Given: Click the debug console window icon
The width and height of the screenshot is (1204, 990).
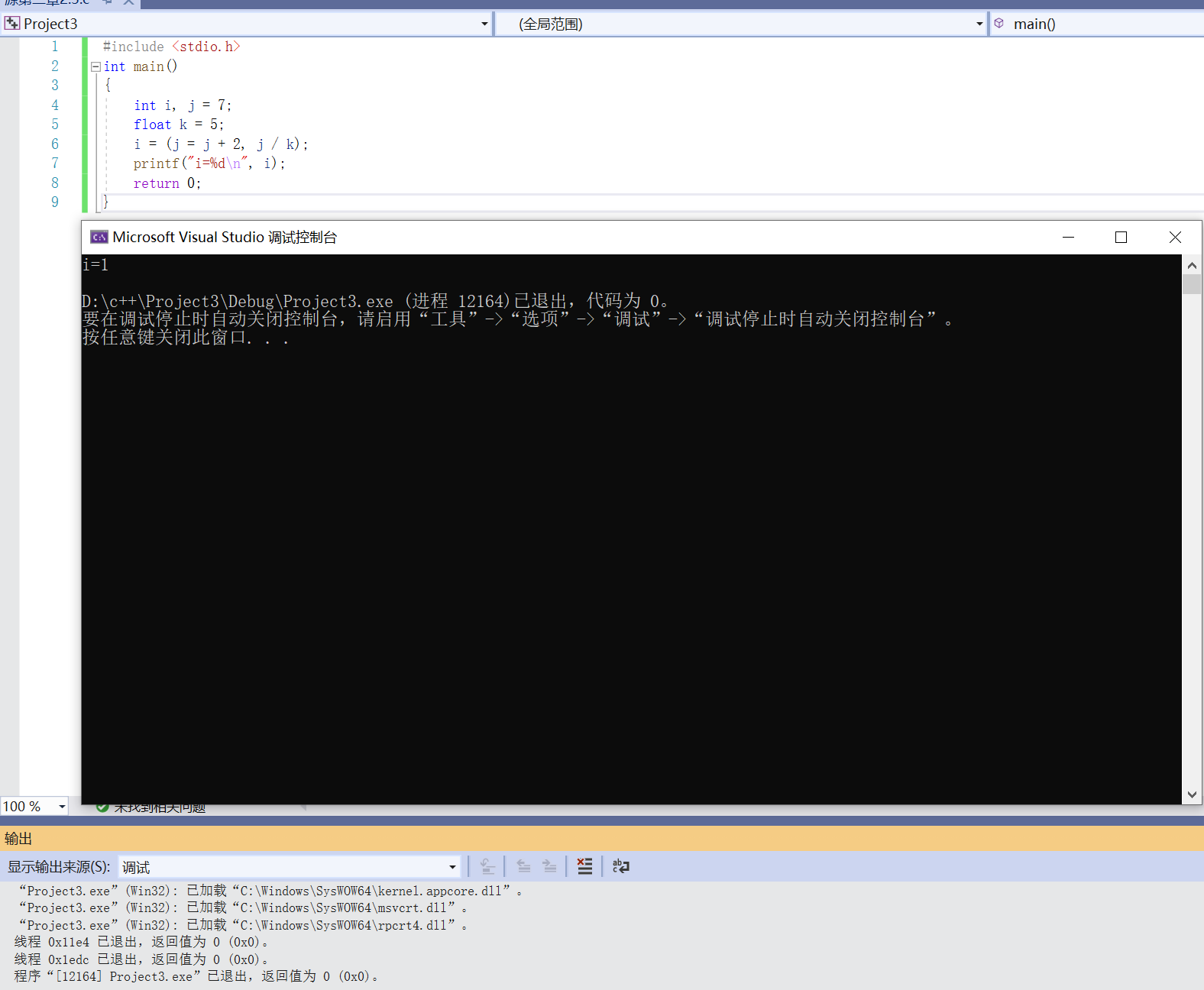Looking at the screenshot, I should tap(99, 238).
